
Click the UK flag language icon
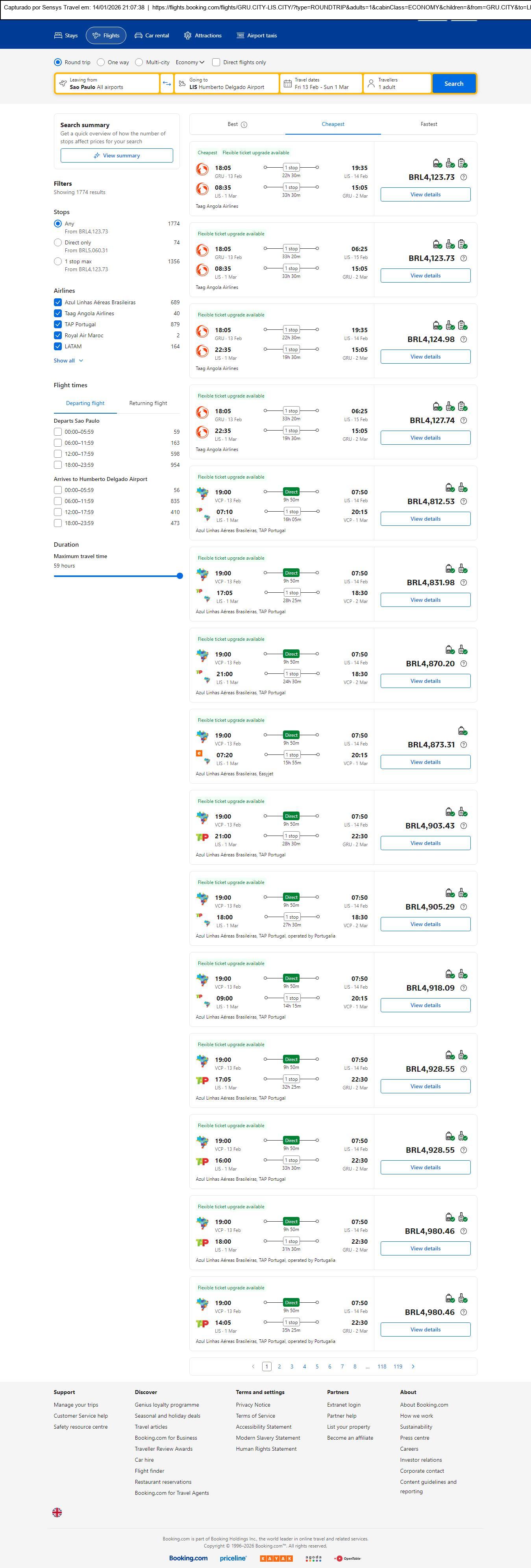pos(57,1512)
